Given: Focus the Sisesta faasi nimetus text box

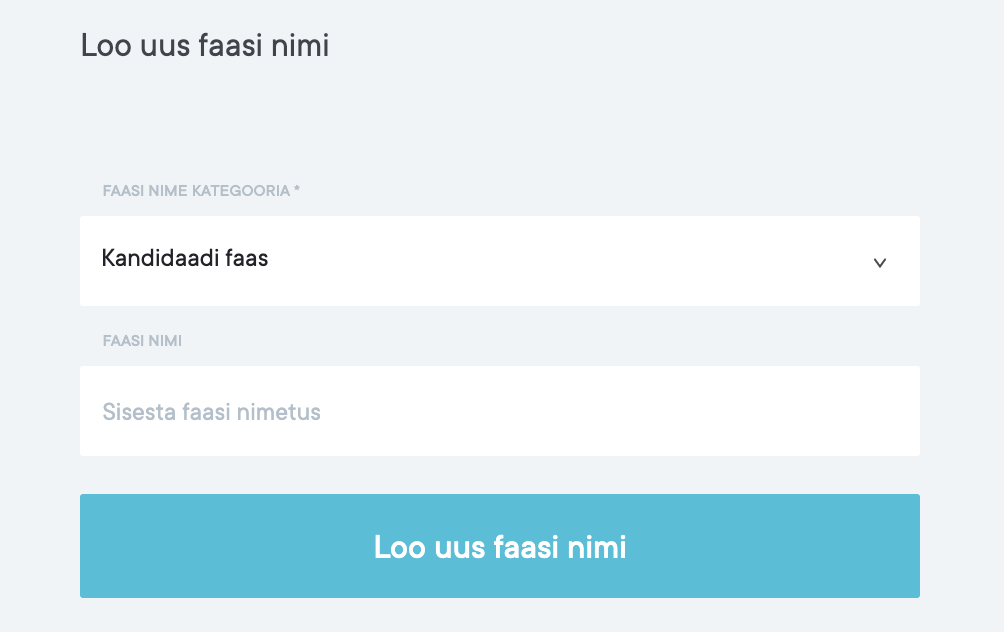Looking at the screenshot, I should [499, 411].
